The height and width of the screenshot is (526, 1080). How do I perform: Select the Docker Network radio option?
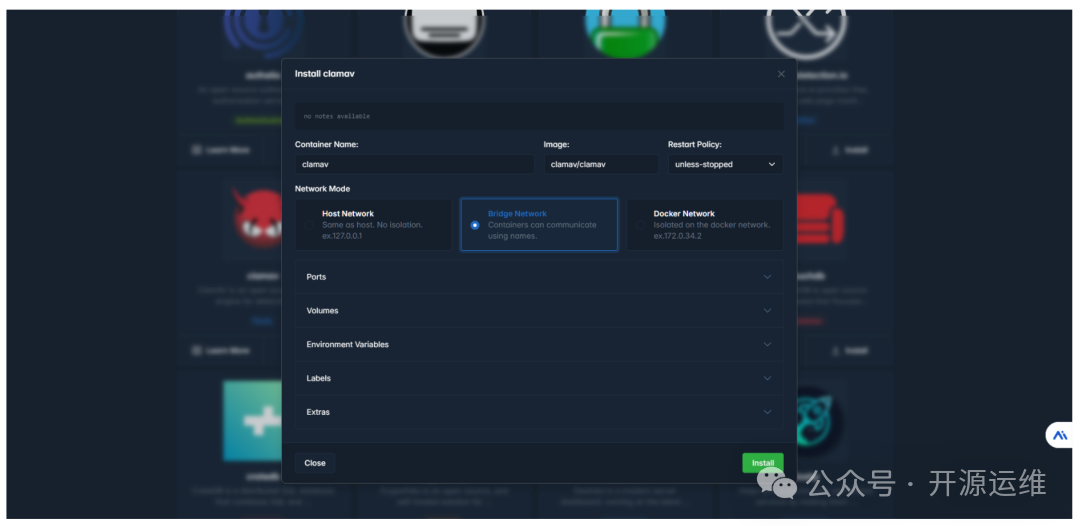pyautogui.click(x=640, y=225)
